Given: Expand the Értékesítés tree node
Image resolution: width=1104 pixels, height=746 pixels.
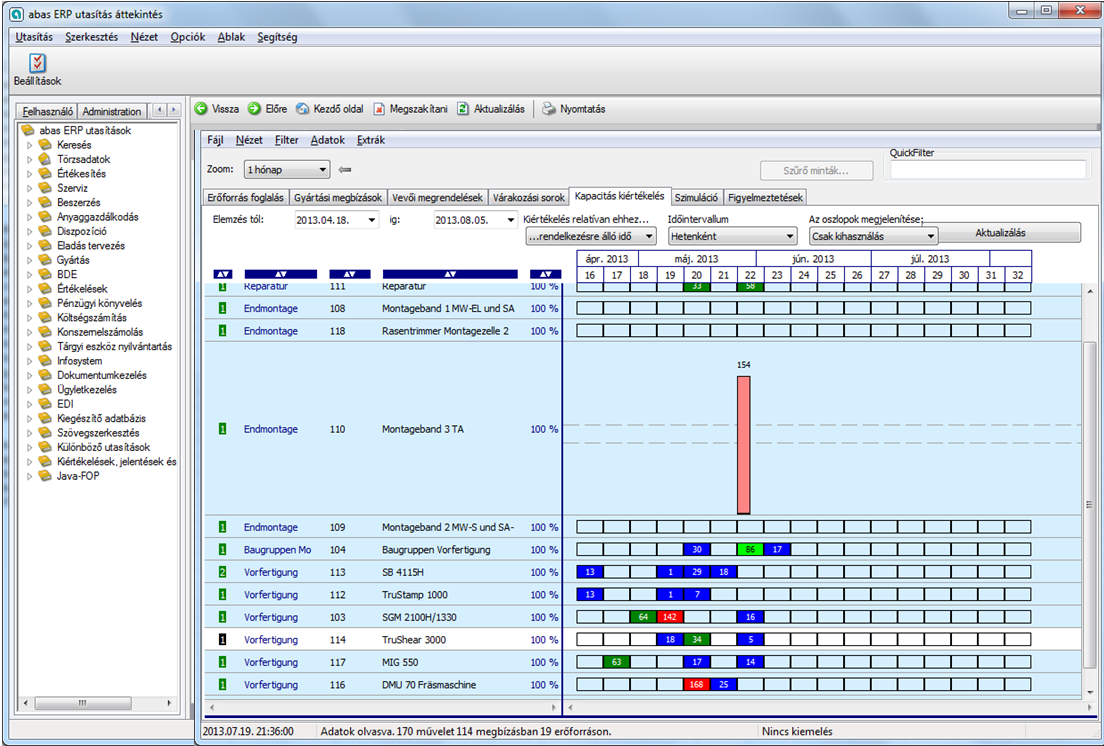Looking at the screenshot, I should [x=30, y=174].
